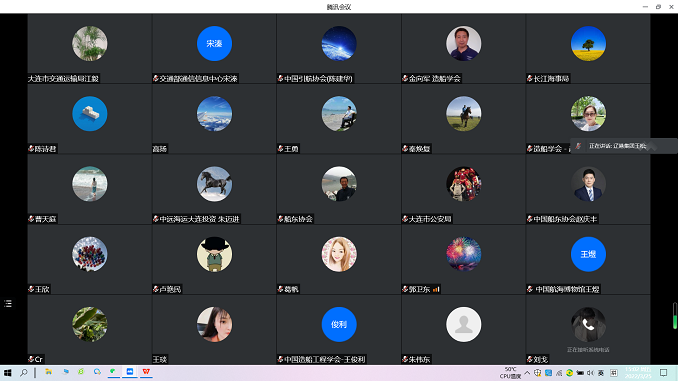Select the 俊利 blue avatar tile
Viewport: 678px width, 381px height.
pos(339,324)
